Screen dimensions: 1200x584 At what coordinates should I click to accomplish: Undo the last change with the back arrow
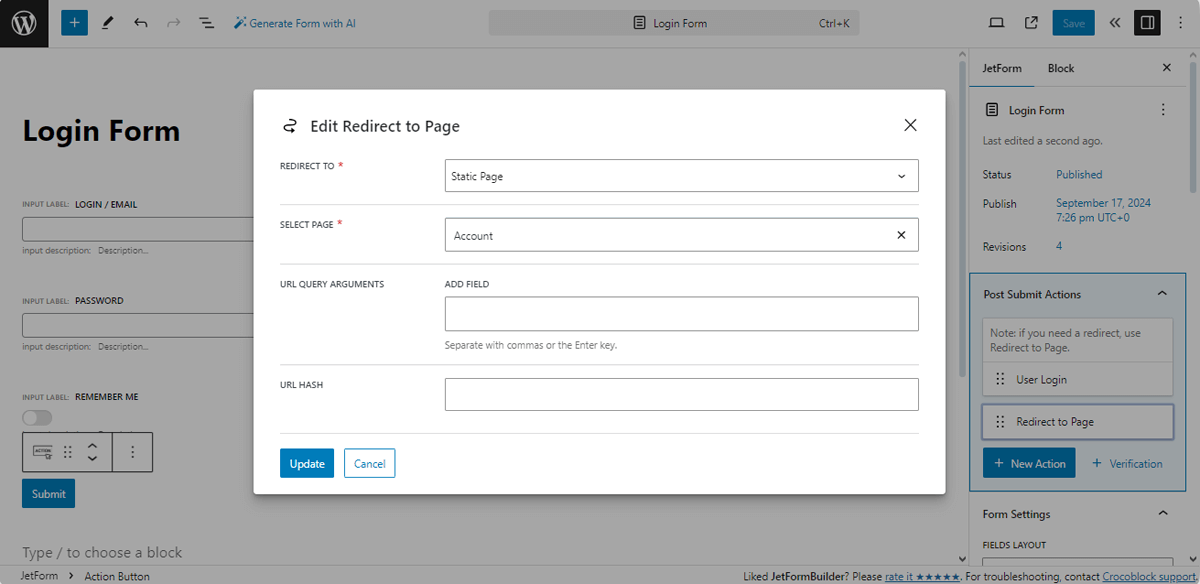click(139, 21)
